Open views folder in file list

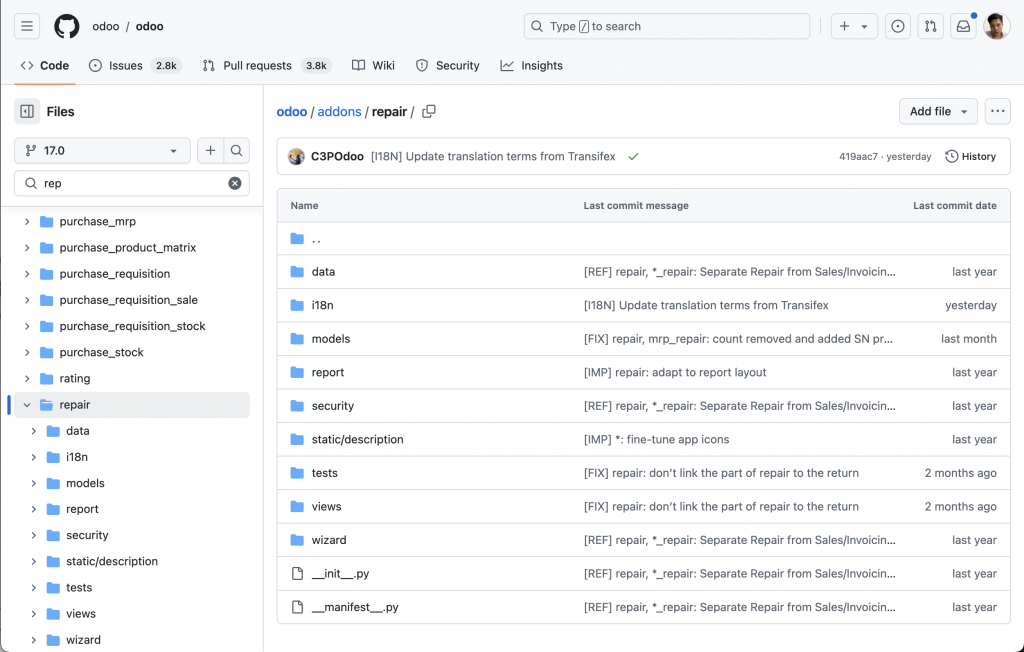[x=327, y=506]
